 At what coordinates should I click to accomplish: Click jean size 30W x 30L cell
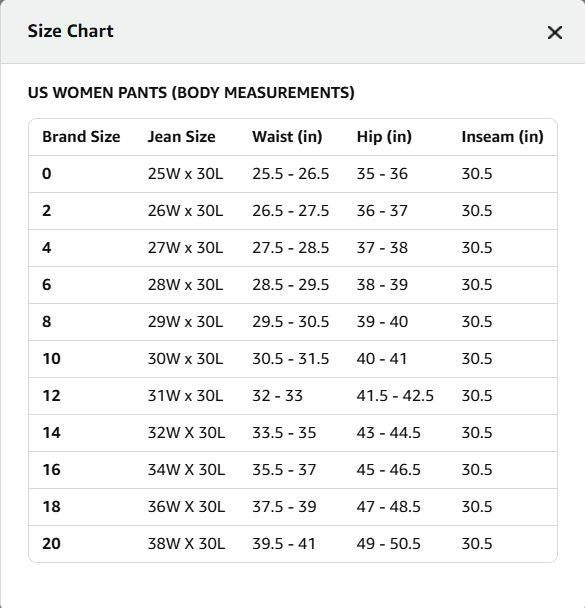point(185,359)
